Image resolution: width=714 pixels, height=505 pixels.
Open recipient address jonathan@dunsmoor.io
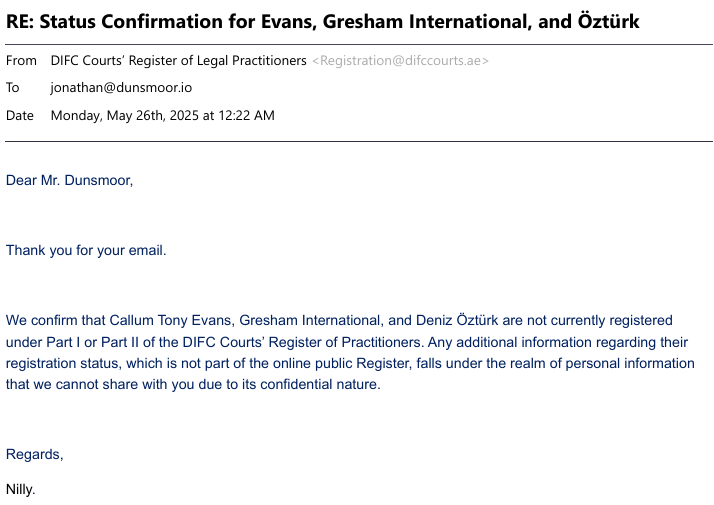tap(121, 88)
